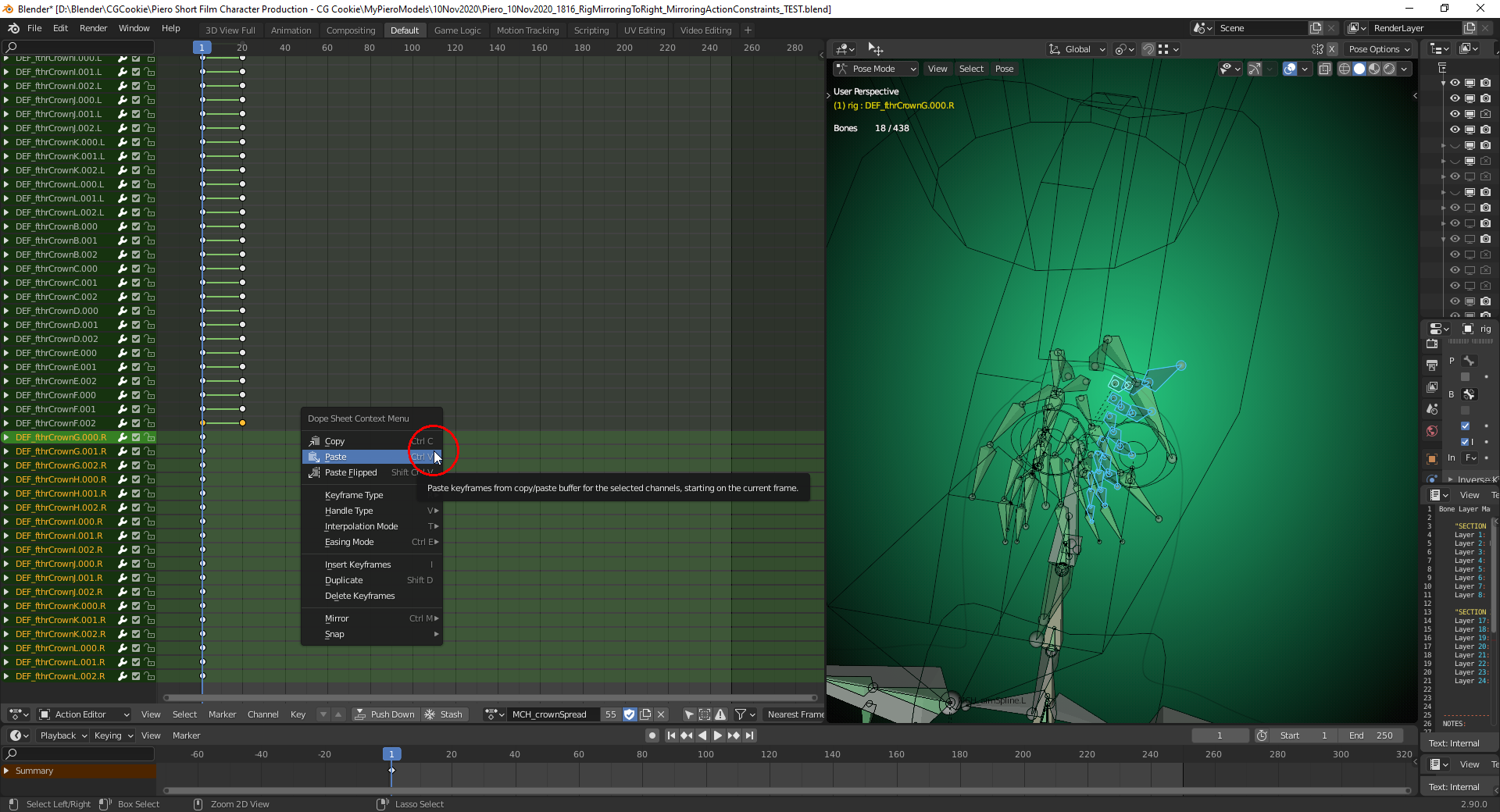Choose Paste Flipped from the context menu
The height and width of the screenshot is (812, 1500).
pyautogui.click(x=351, y=472)
